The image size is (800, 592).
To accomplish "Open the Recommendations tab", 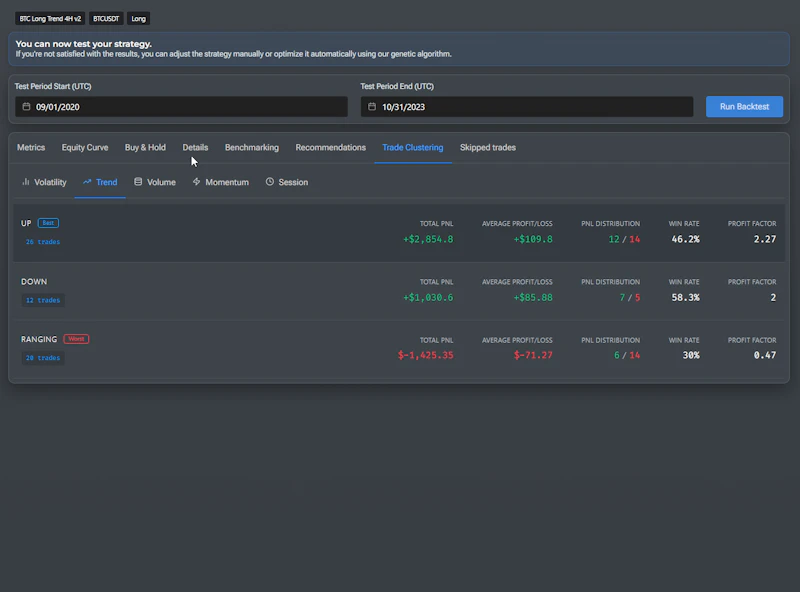I will tap(331, 147).
